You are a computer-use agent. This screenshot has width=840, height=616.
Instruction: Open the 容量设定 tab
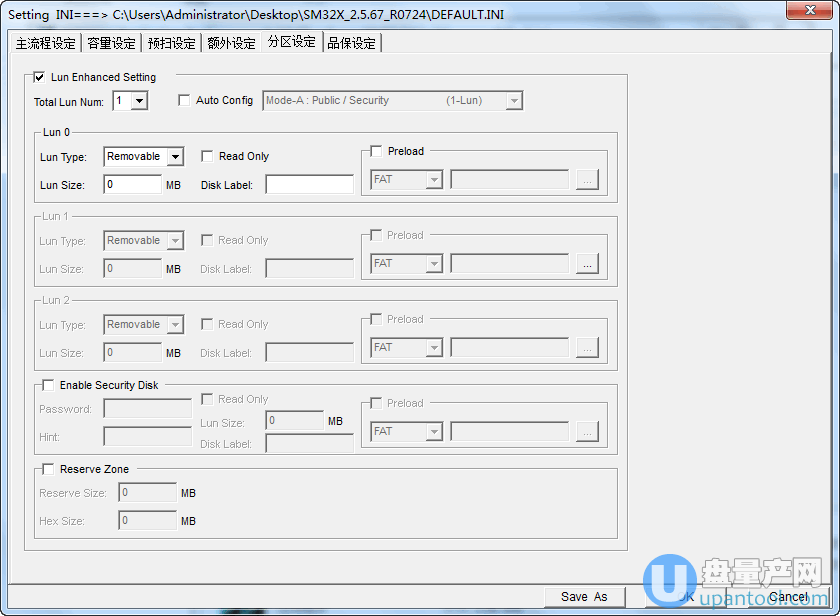(x=111, y=43)
